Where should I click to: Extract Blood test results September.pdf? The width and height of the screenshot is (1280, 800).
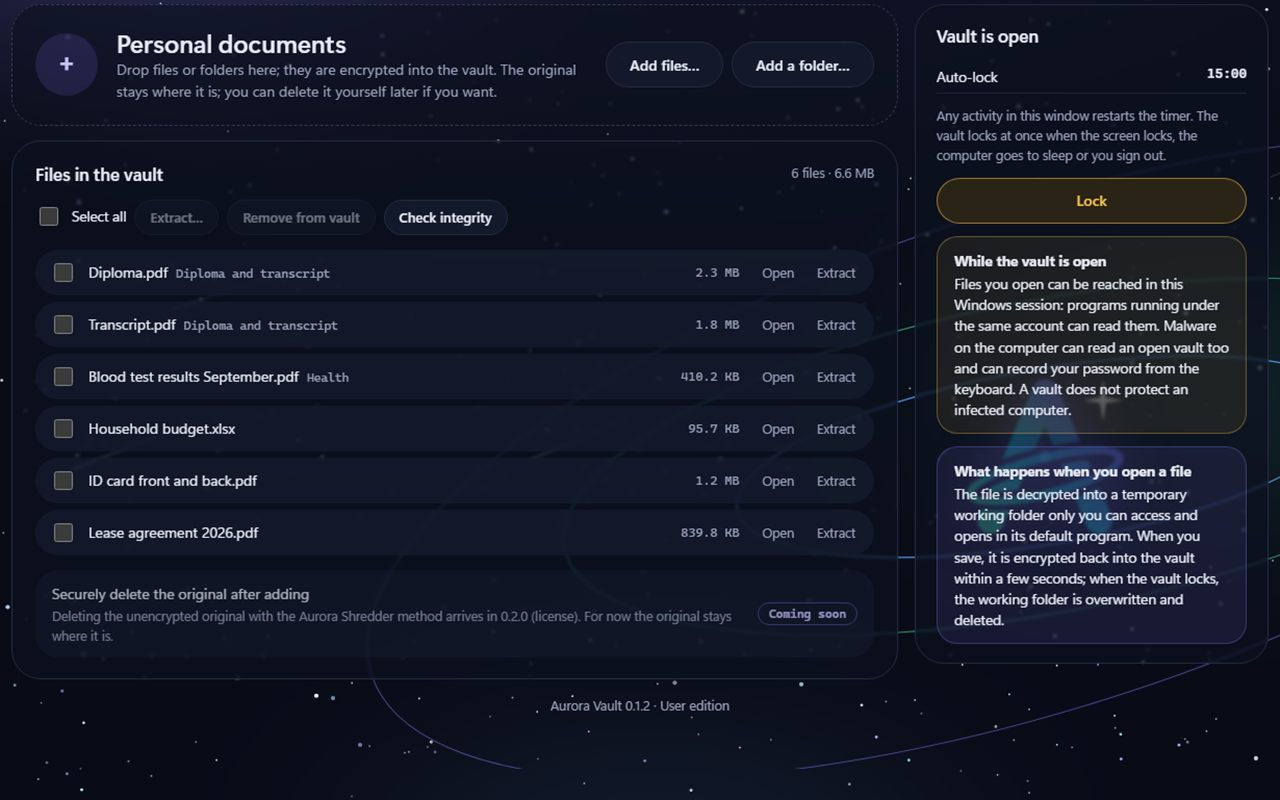coord(836,377)
